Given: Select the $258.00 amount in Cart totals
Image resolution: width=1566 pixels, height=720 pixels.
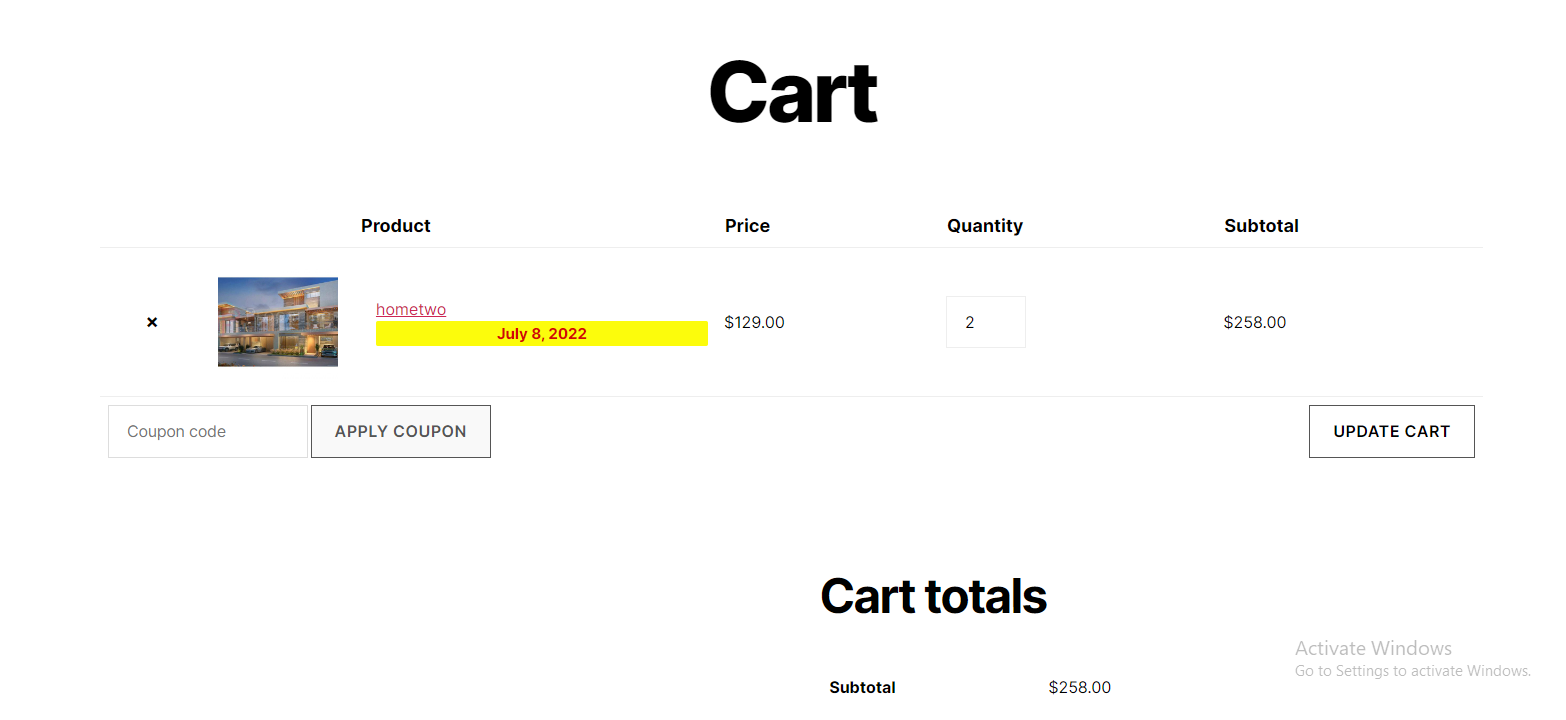Looking at the screenshot, I should (x=1080, y=688).
